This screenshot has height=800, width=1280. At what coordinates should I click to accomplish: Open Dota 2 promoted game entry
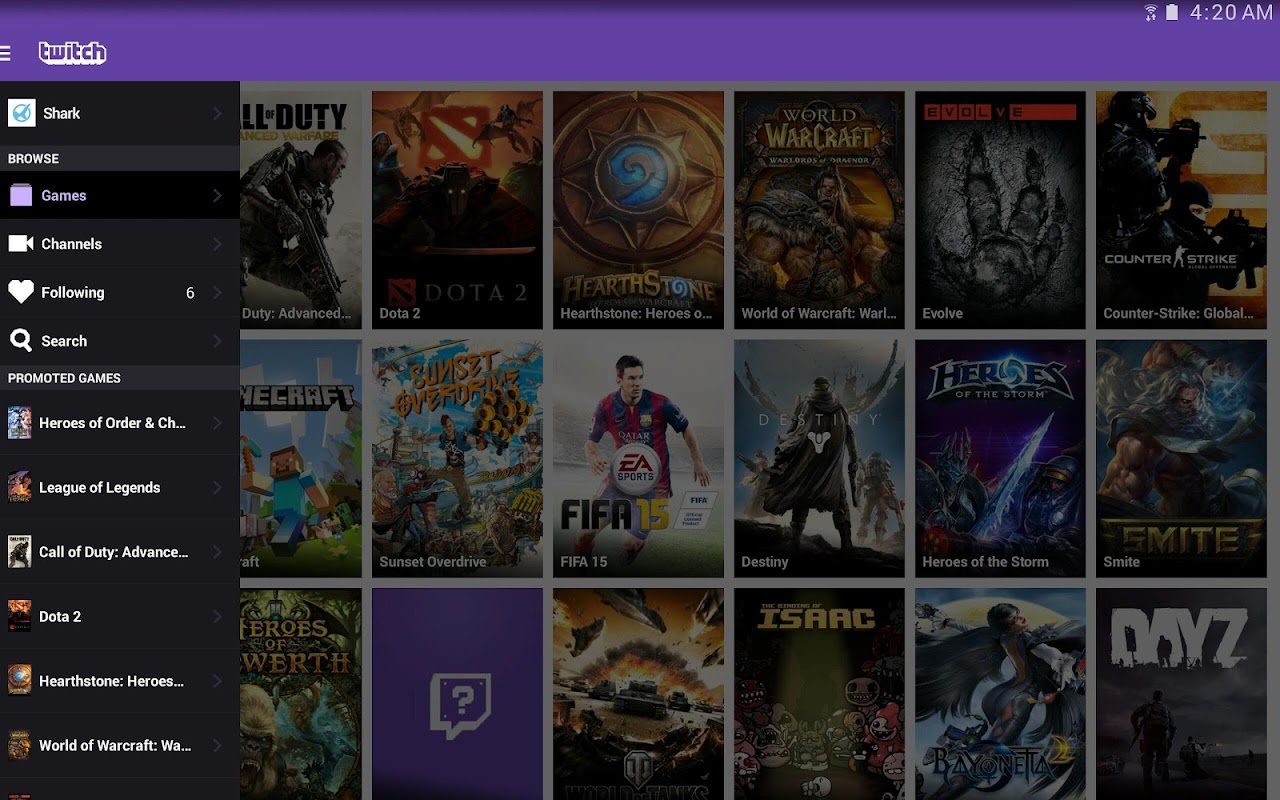[x=120, y=616]
